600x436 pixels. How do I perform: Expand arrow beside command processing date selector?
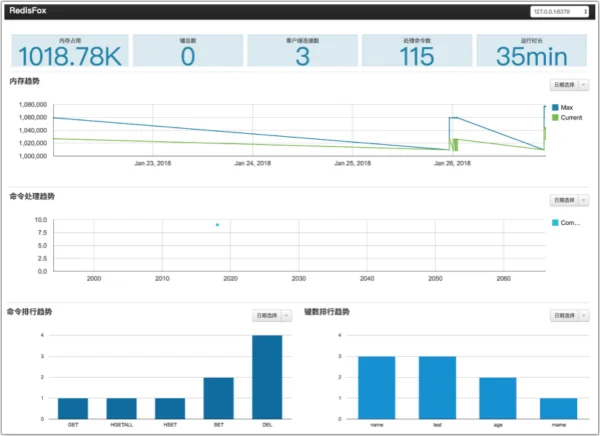point(584,200)
